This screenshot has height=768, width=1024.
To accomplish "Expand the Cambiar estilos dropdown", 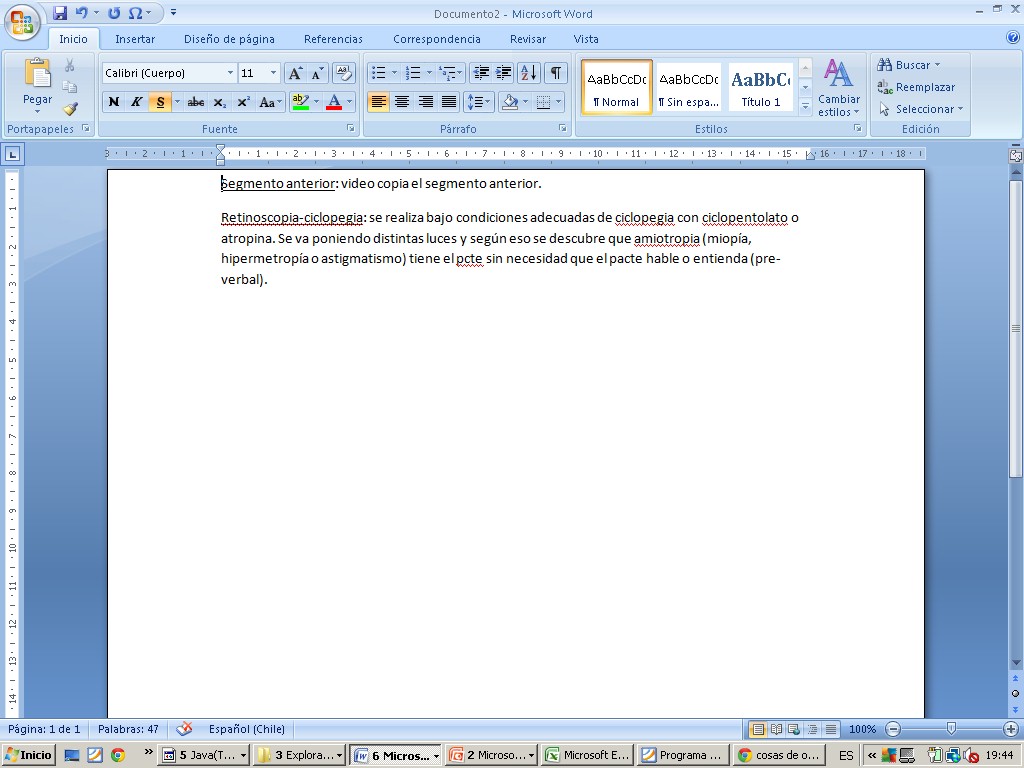I will point(839,88).
